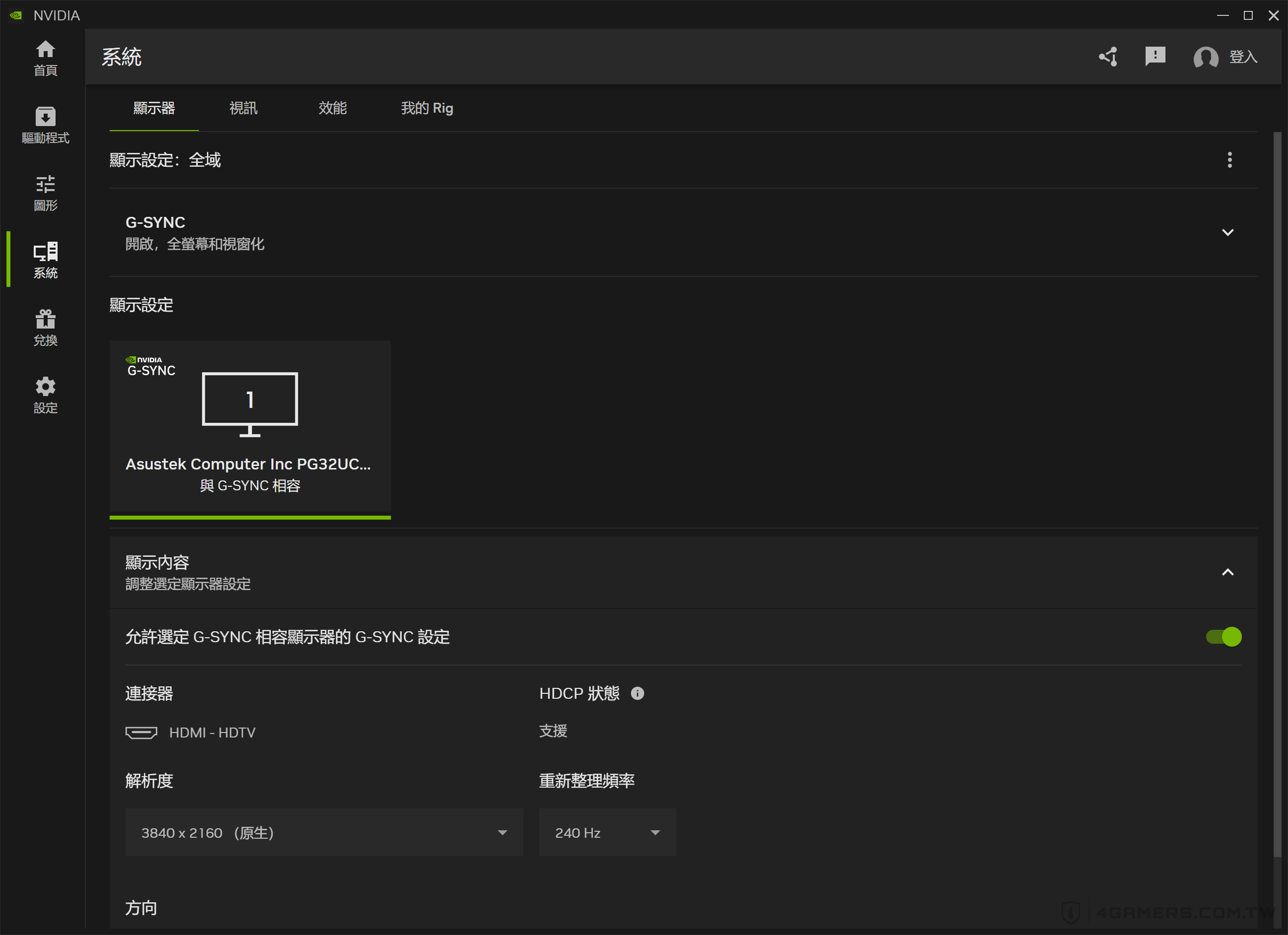Click the user avatar icon
Viewport: 1288px width, 935px height.
[1206, 58]
